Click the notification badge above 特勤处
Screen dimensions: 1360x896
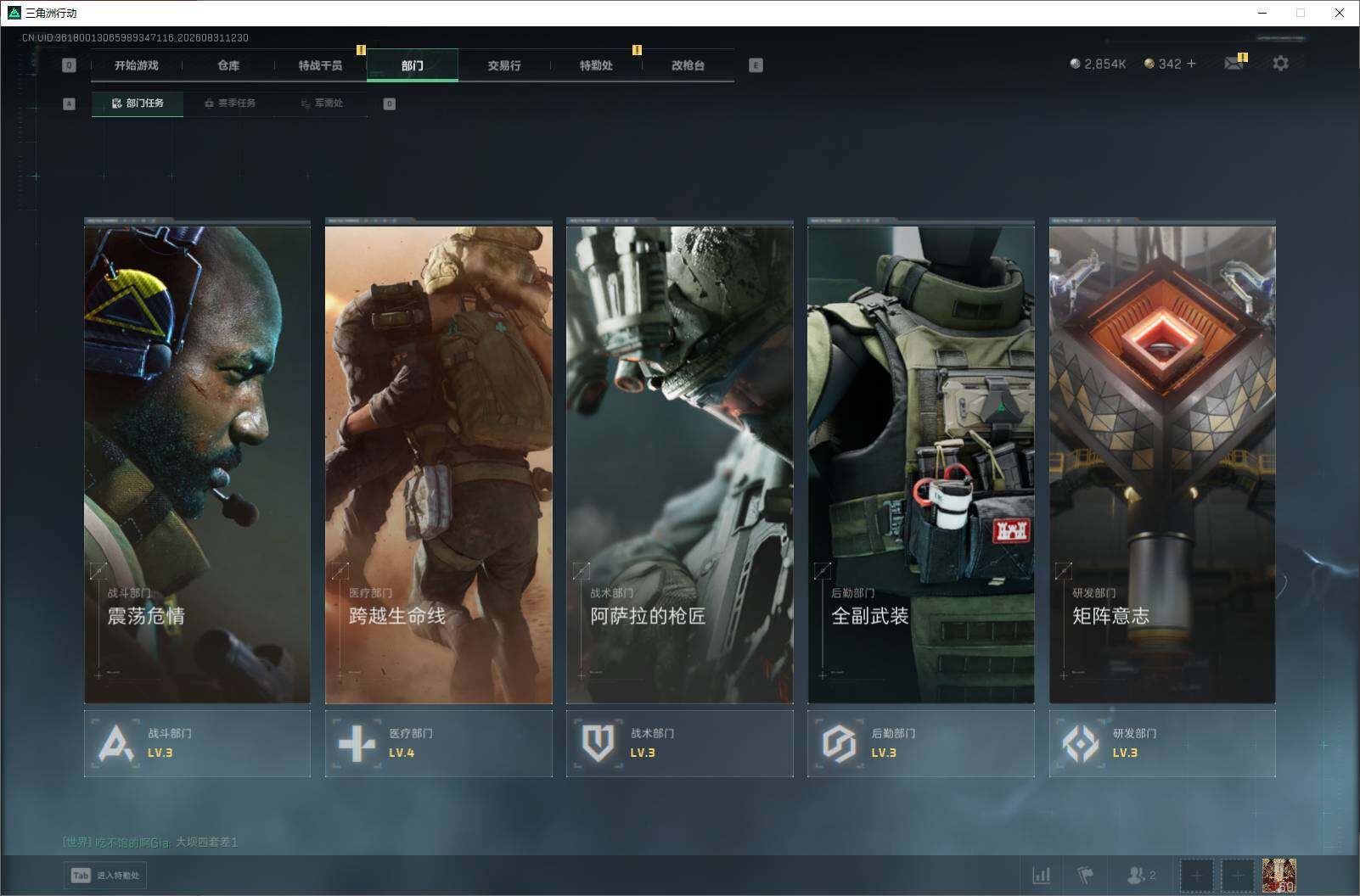tap(637, 50)
